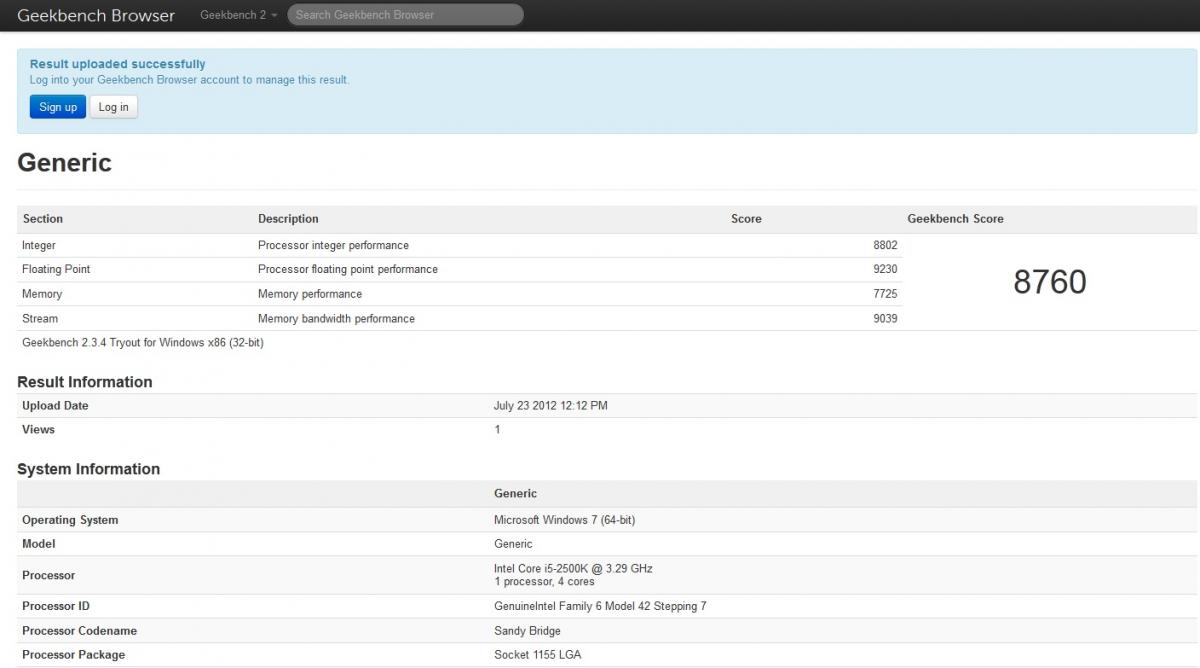The image size is (1200, 668).
Task: Select the 'Socket 1155 LGA' value
Action: pos(537,655)
